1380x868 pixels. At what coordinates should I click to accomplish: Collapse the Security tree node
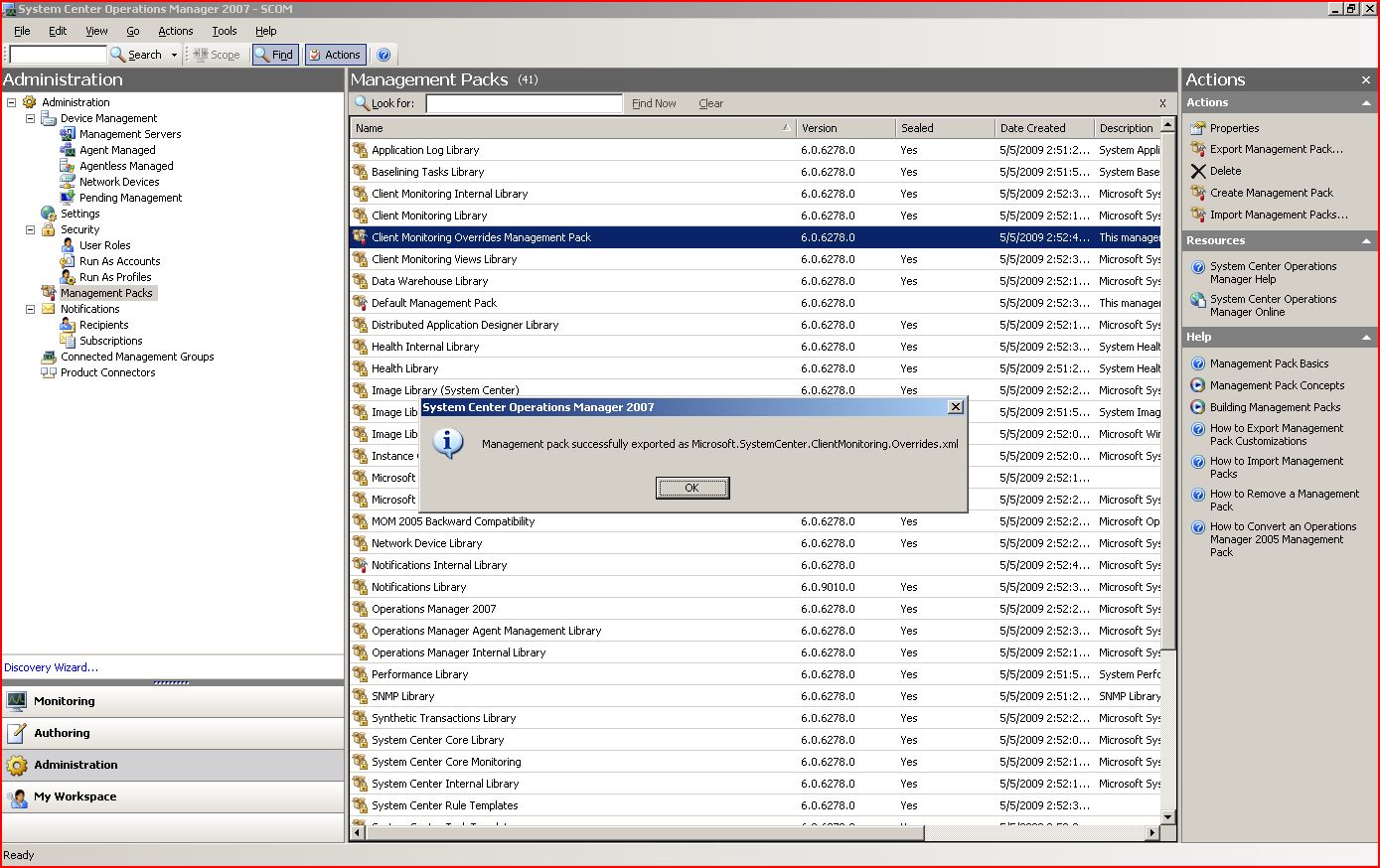click(31, 229)
